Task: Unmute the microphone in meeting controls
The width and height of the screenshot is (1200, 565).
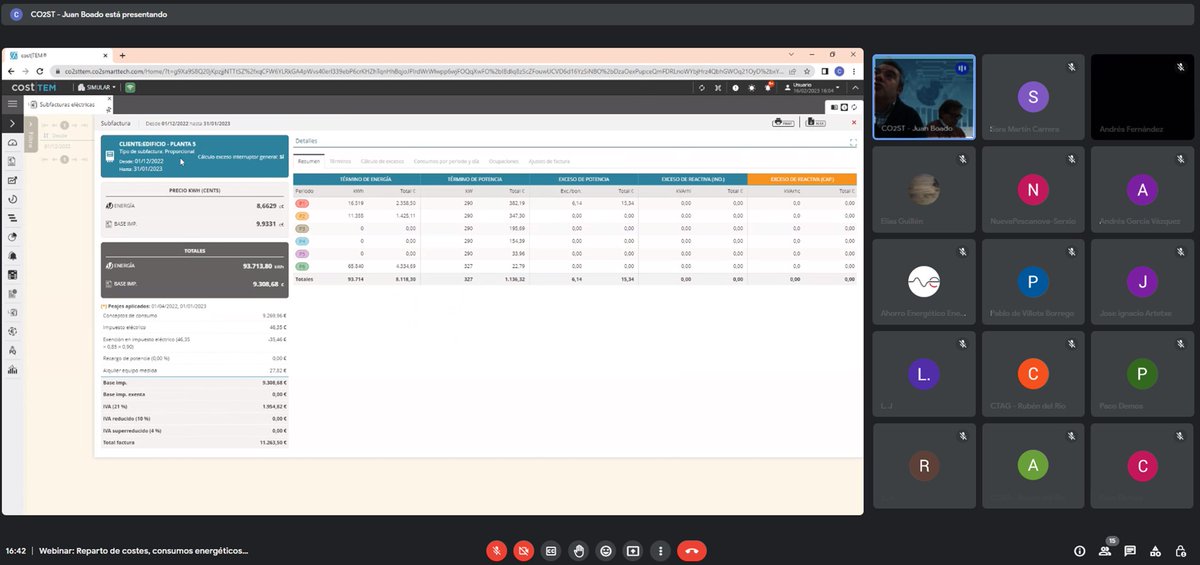Action: pos(496,550)
